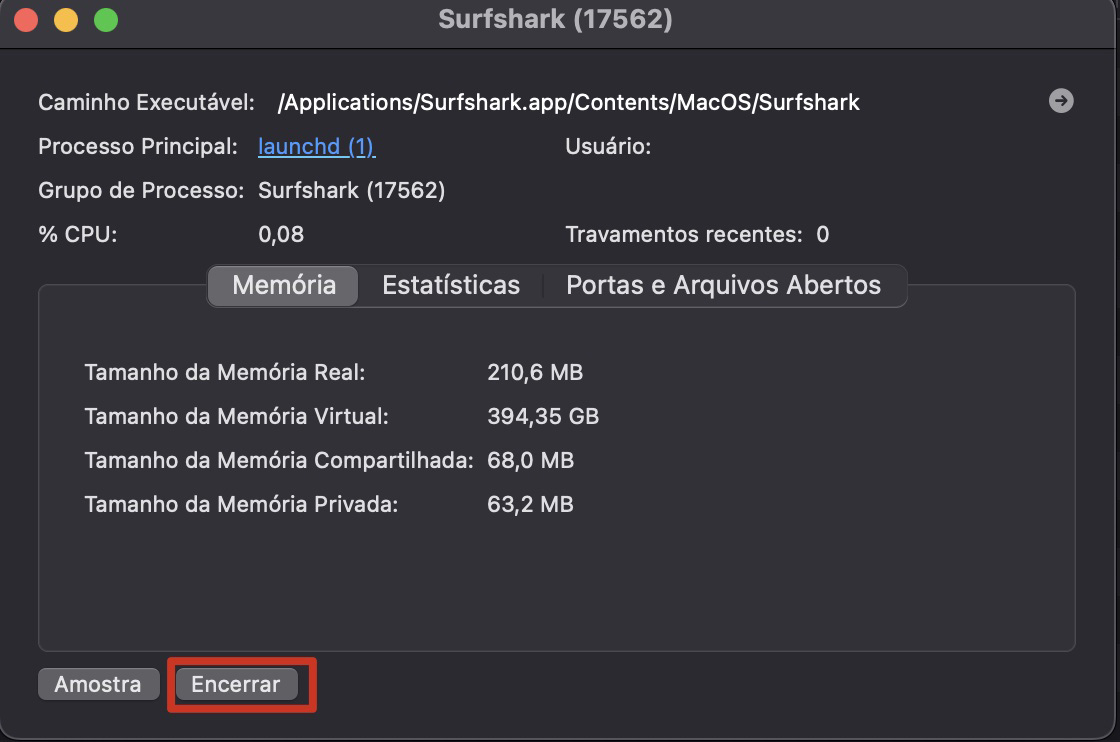Maximize window with the green button

coord(105,20)
